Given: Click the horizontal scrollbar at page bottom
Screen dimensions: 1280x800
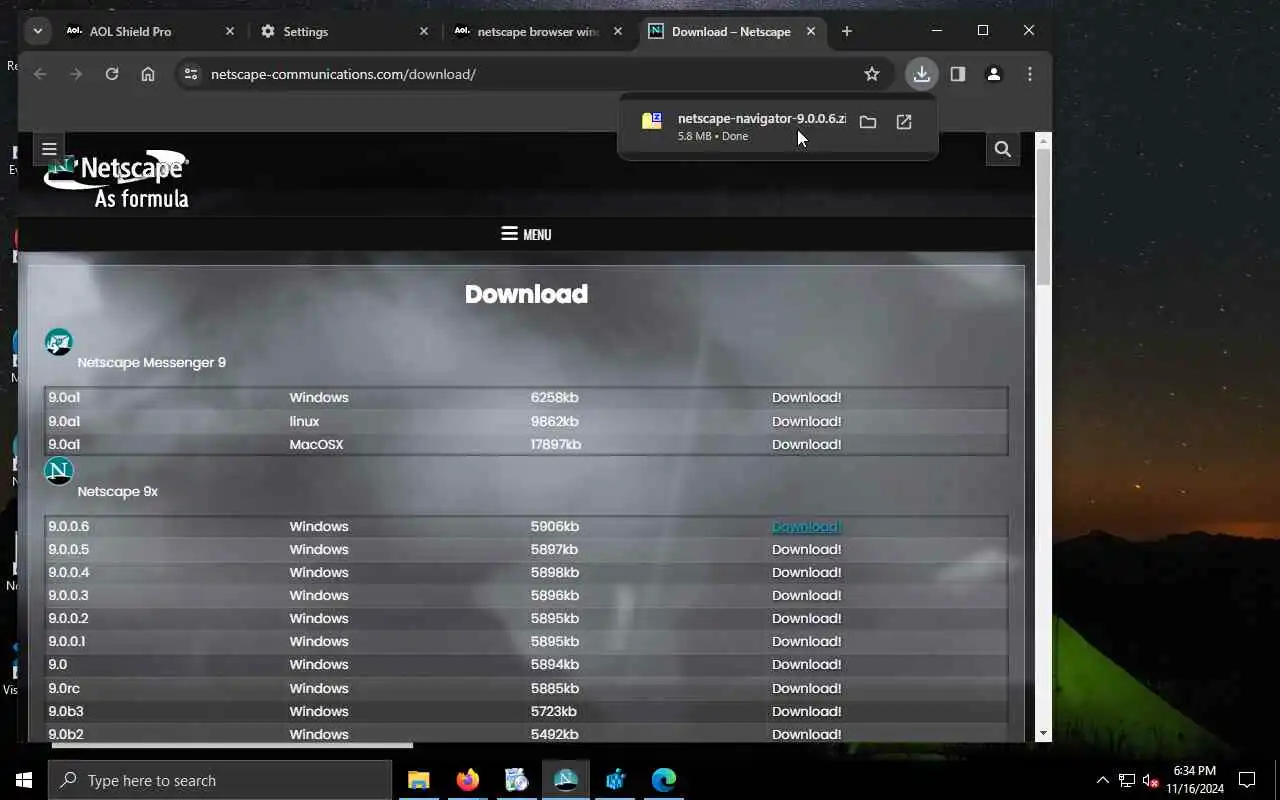Looking at the screenshot, I should (x=232, y=745).
